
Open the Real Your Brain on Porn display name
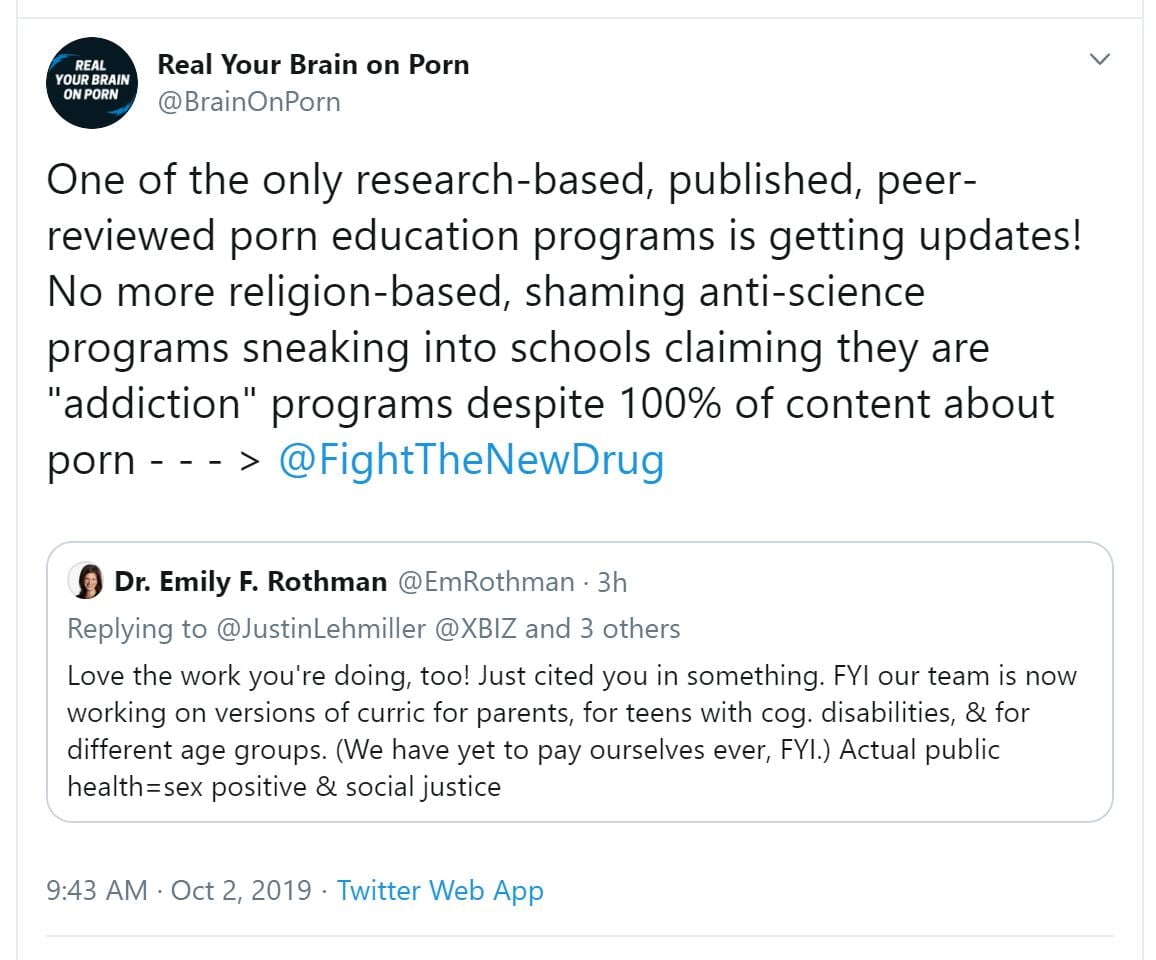313,65
